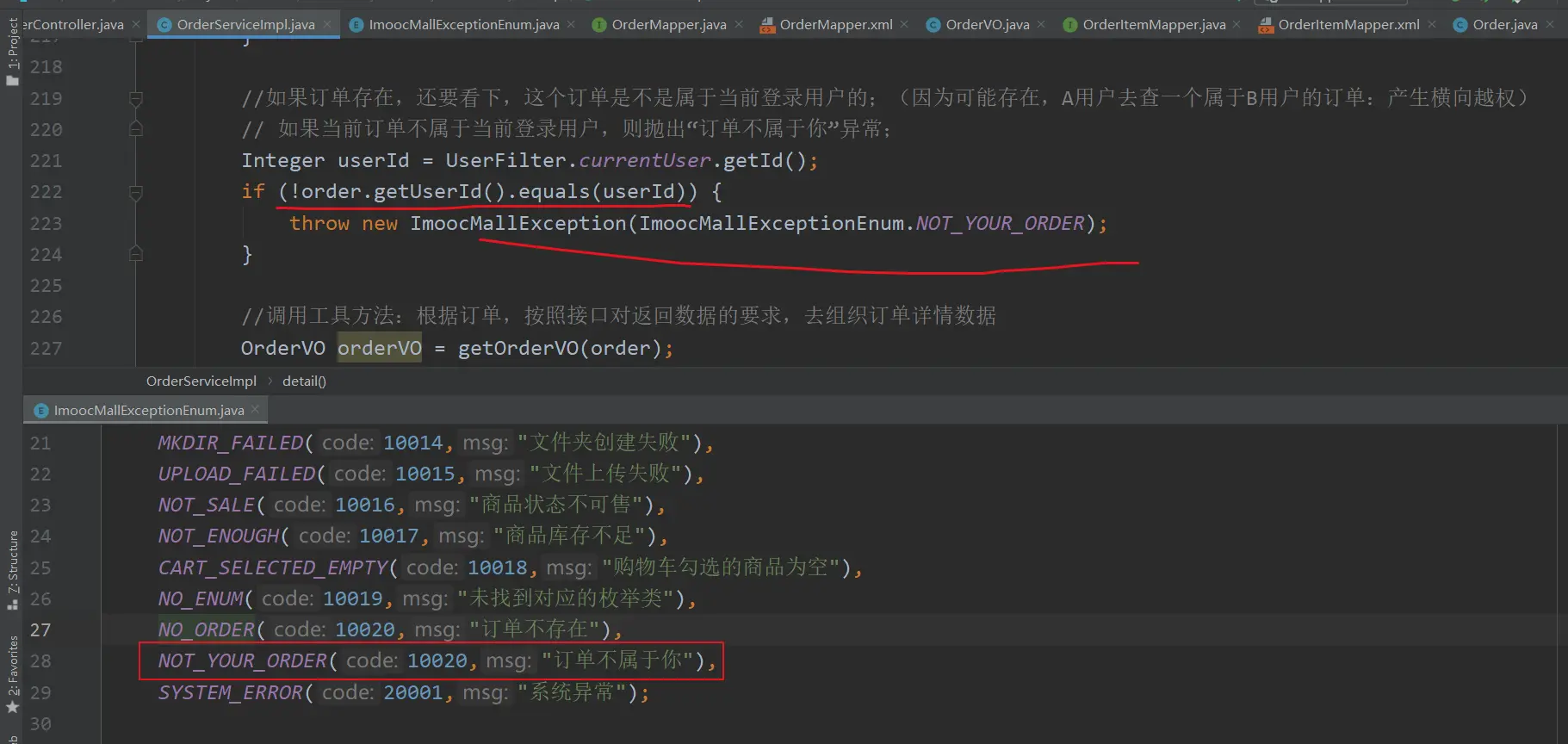Screen dimensions: 1568x744
Task: Switch to the OrderMapper.java tab
Action: (668, 24)
